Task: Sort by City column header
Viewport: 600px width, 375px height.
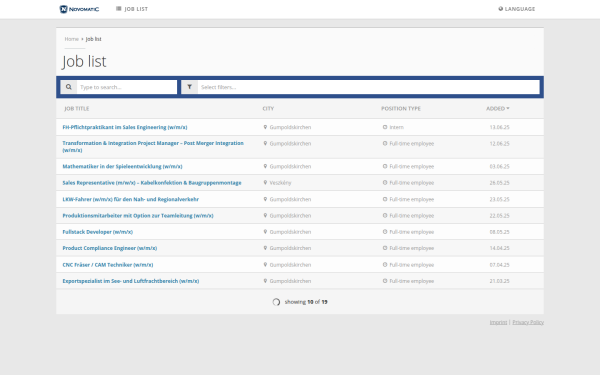Action: pyautogui.click(x=268, y=109)
